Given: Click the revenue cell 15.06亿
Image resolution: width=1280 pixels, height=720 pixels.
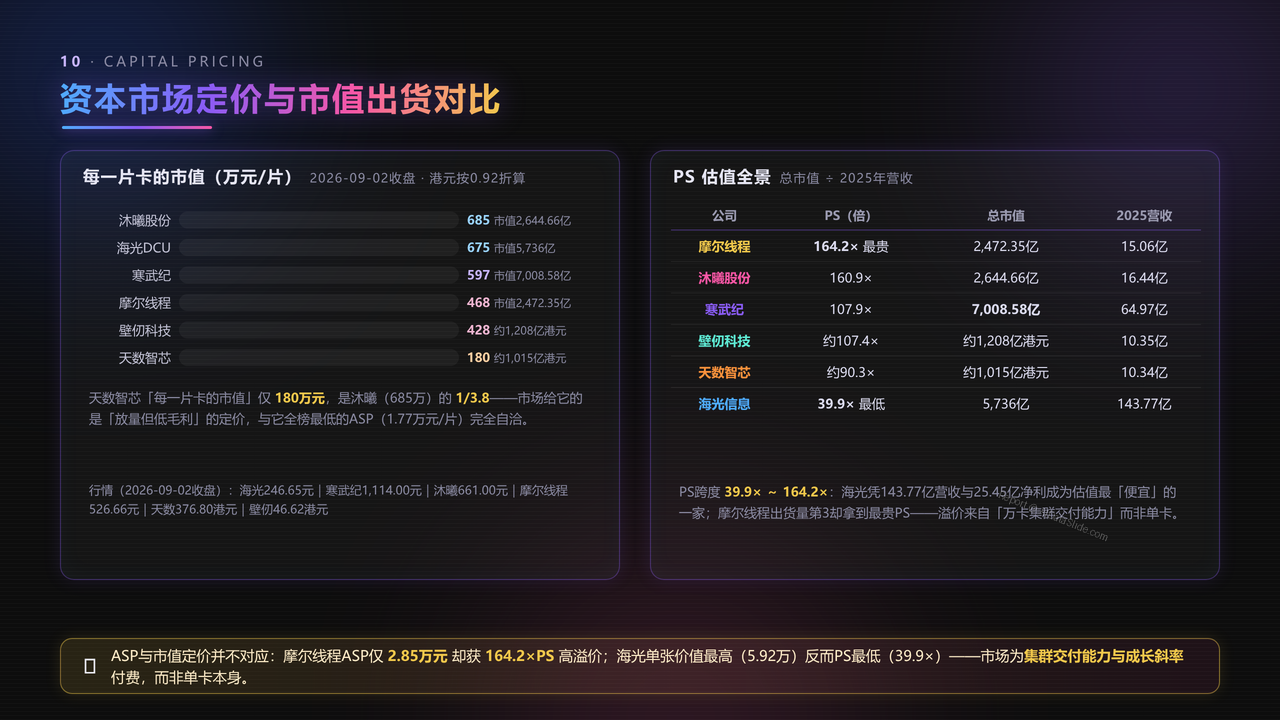Looking at the screenshot, I should [x=1145, y=246].
